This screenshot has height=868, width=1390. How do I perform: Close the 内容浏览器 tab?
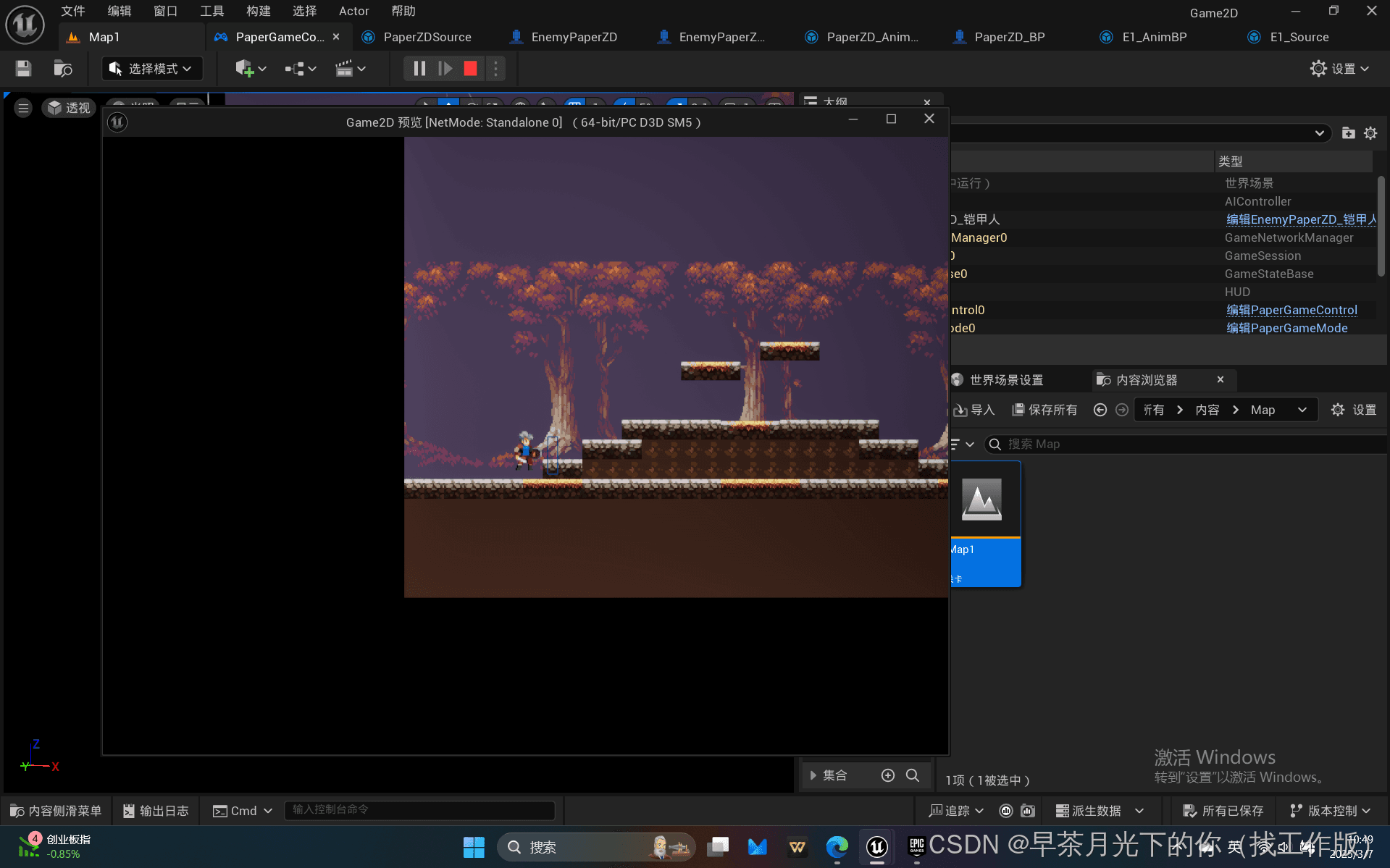pos(1221,379)
